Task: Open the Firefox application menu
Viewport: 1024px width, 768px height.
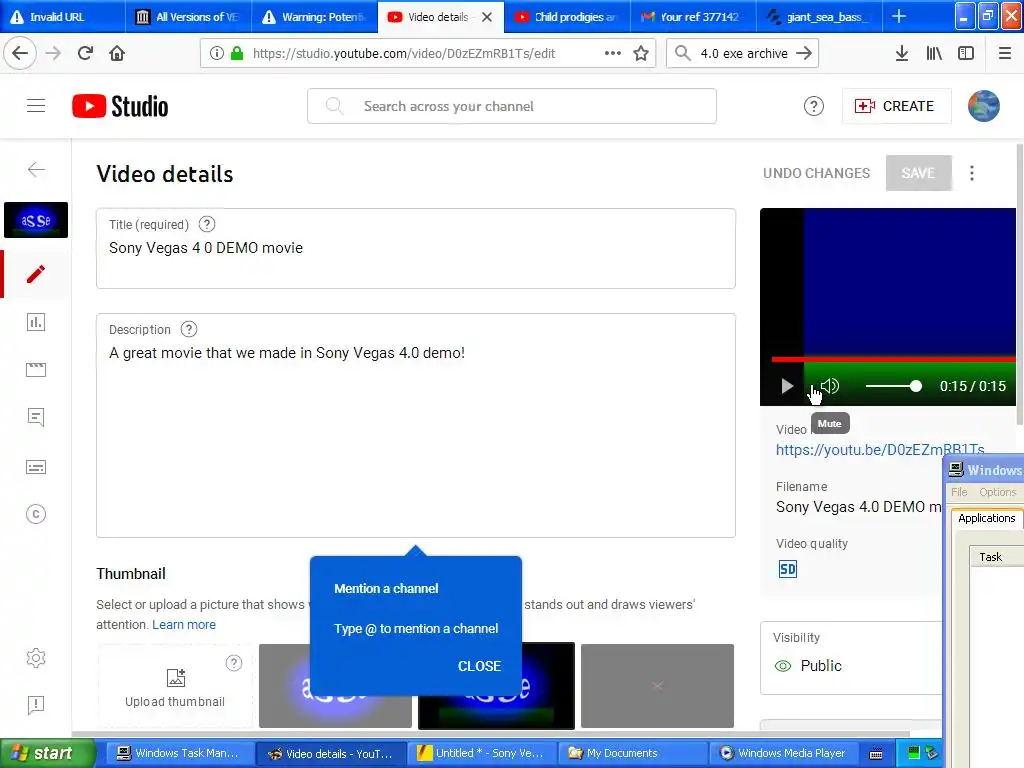Action: coord(1005,53)
